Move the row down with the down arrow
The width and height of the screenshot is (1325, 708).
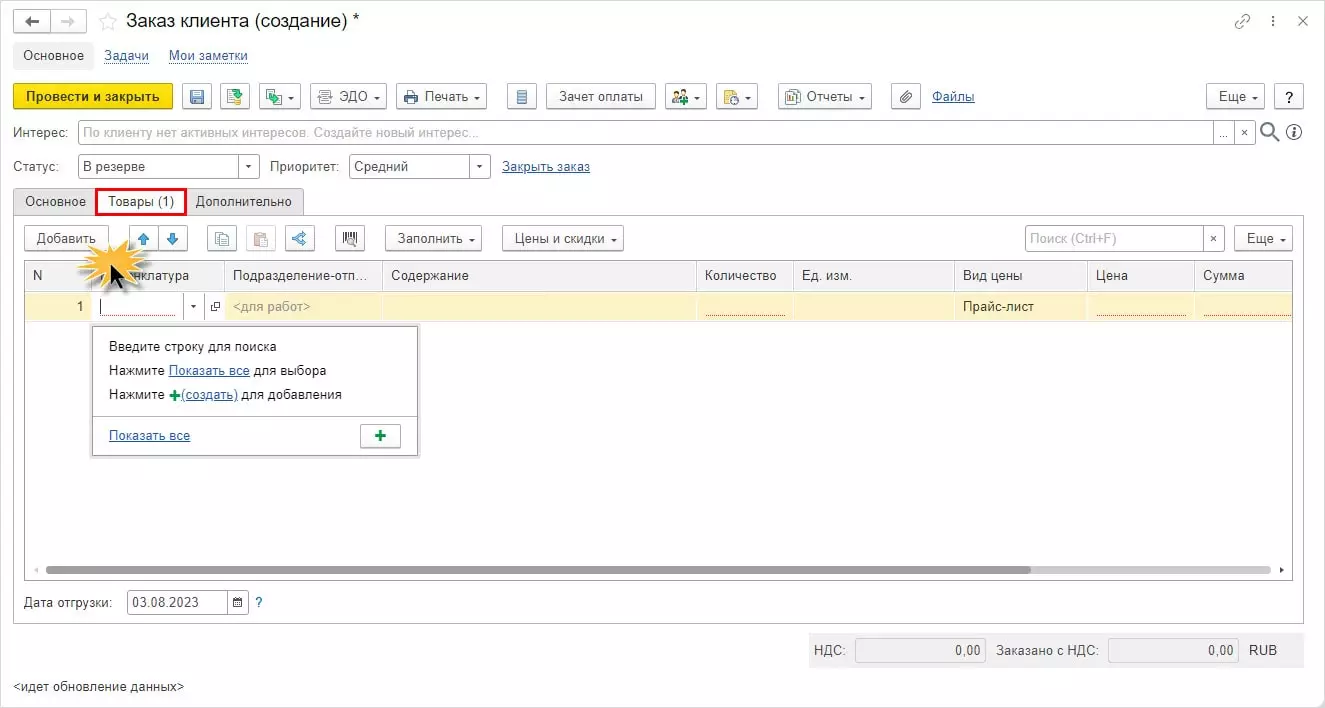coord(173,239)
